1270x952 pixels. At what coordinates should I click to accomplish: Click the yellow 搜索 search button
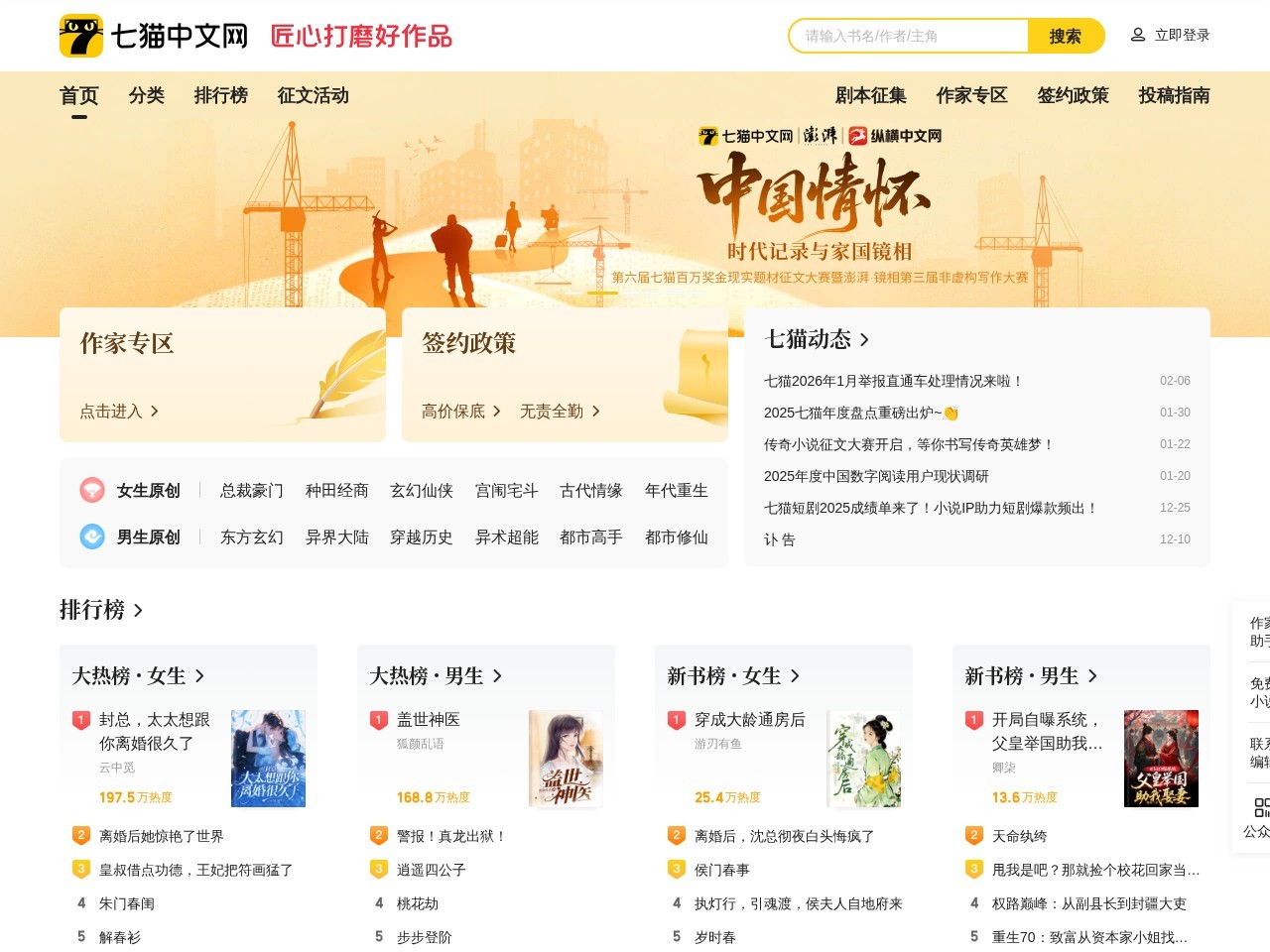1065,35
